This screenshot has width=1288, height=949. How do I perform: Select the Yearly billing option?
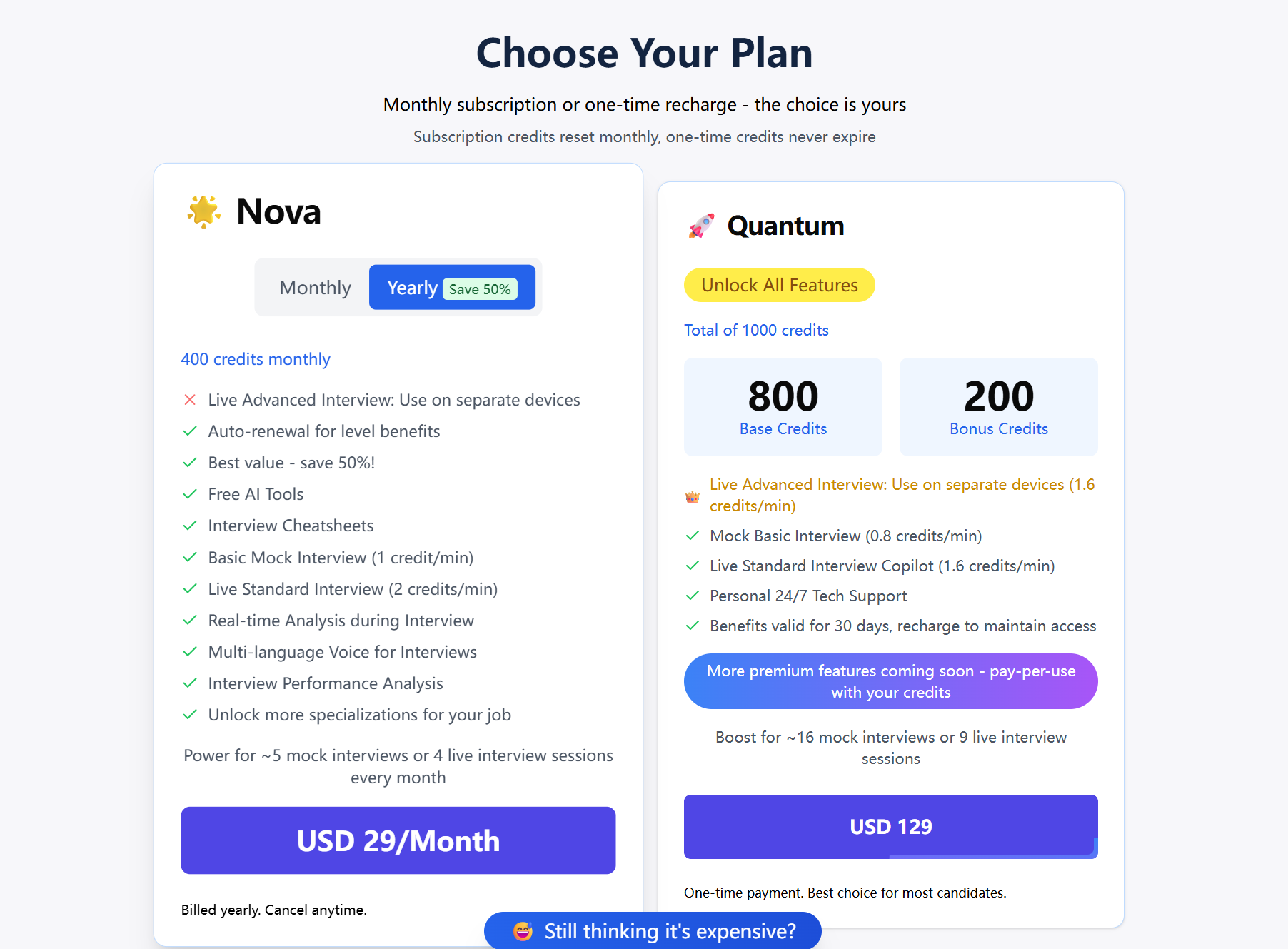(412, 288)
